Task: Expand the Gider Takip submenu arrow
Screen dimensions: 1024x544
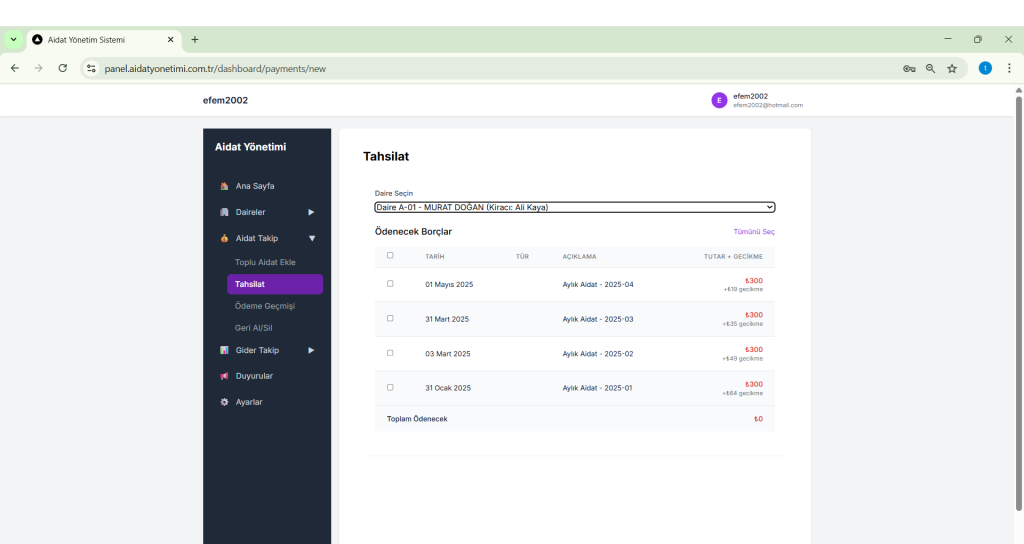Action: pyautogui.click(x=311, y=350)
